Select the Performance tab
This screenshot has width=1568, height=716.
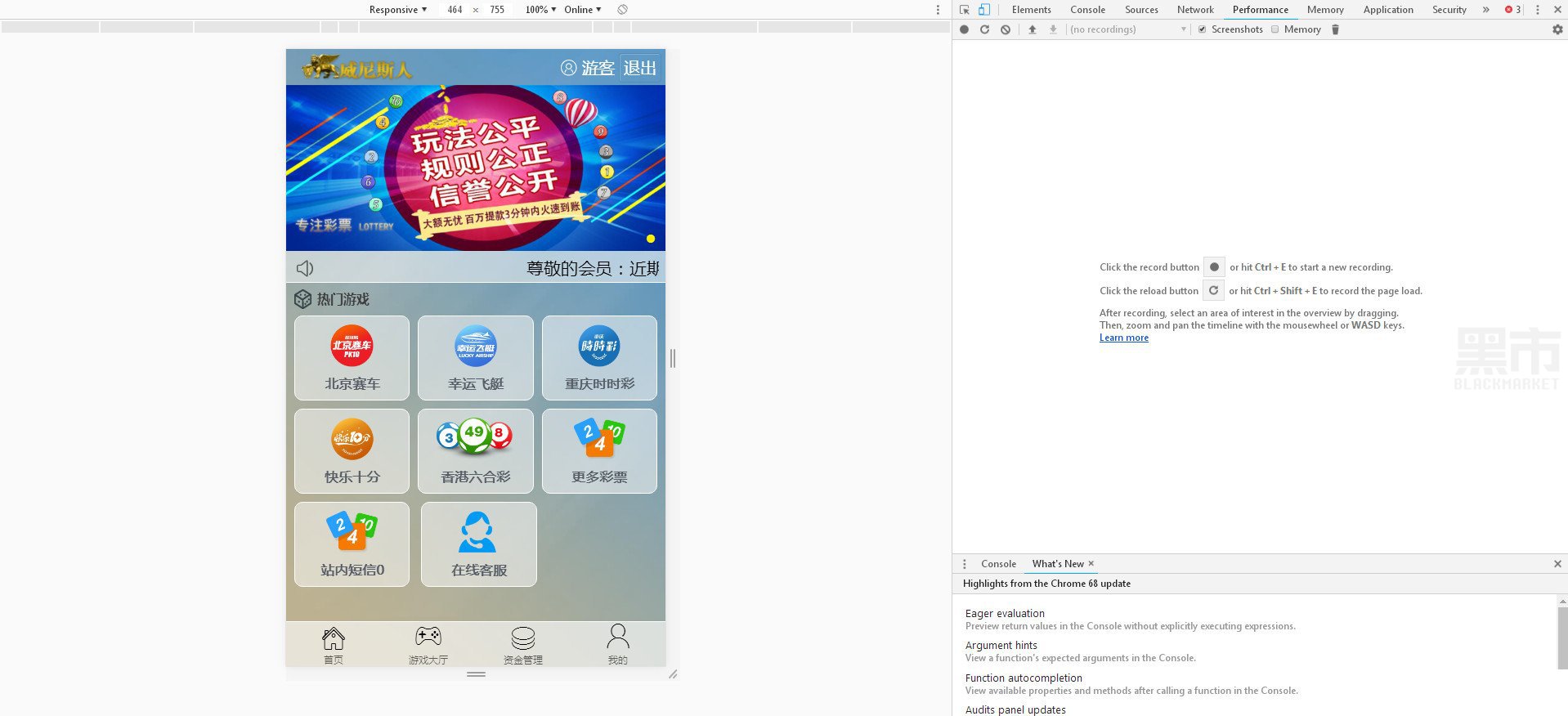click(x=1260, y=10)
